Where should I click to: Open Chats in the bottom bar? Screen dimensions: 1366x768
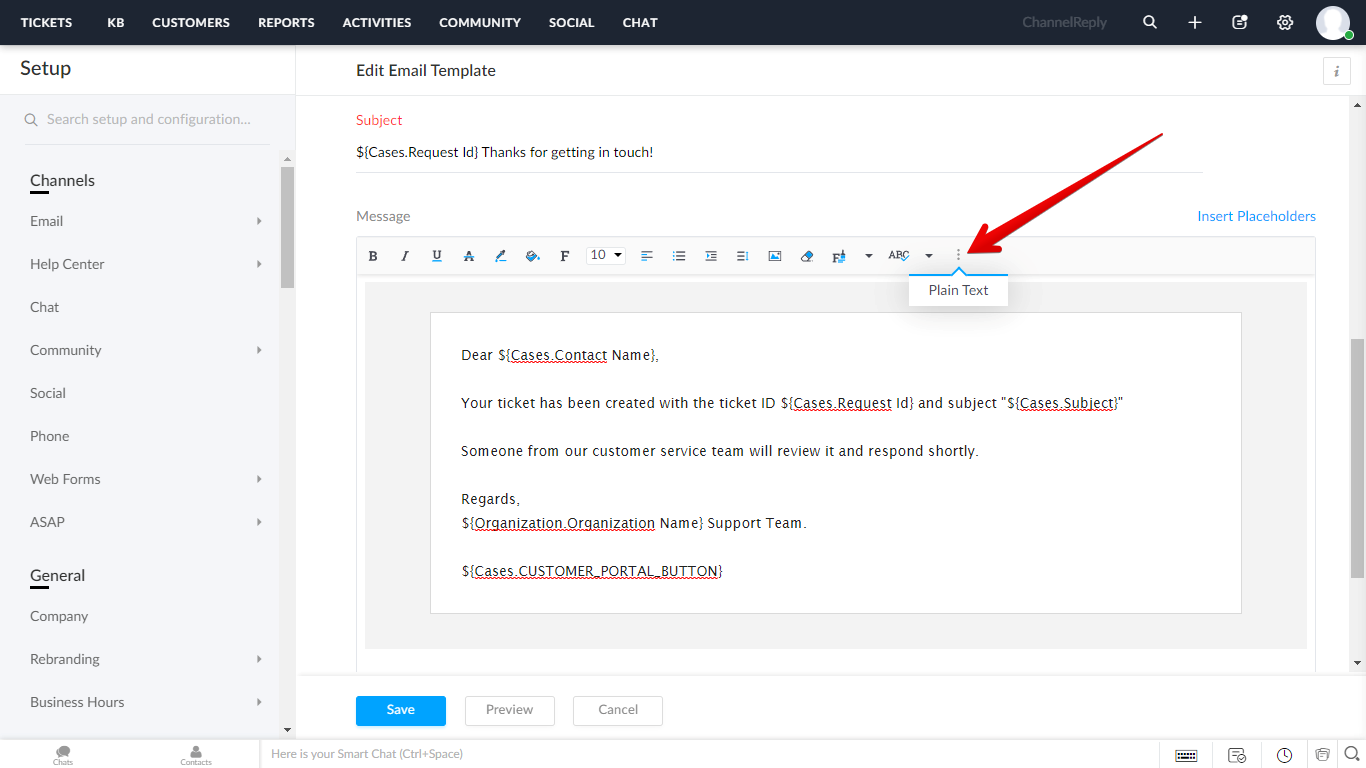63,755
